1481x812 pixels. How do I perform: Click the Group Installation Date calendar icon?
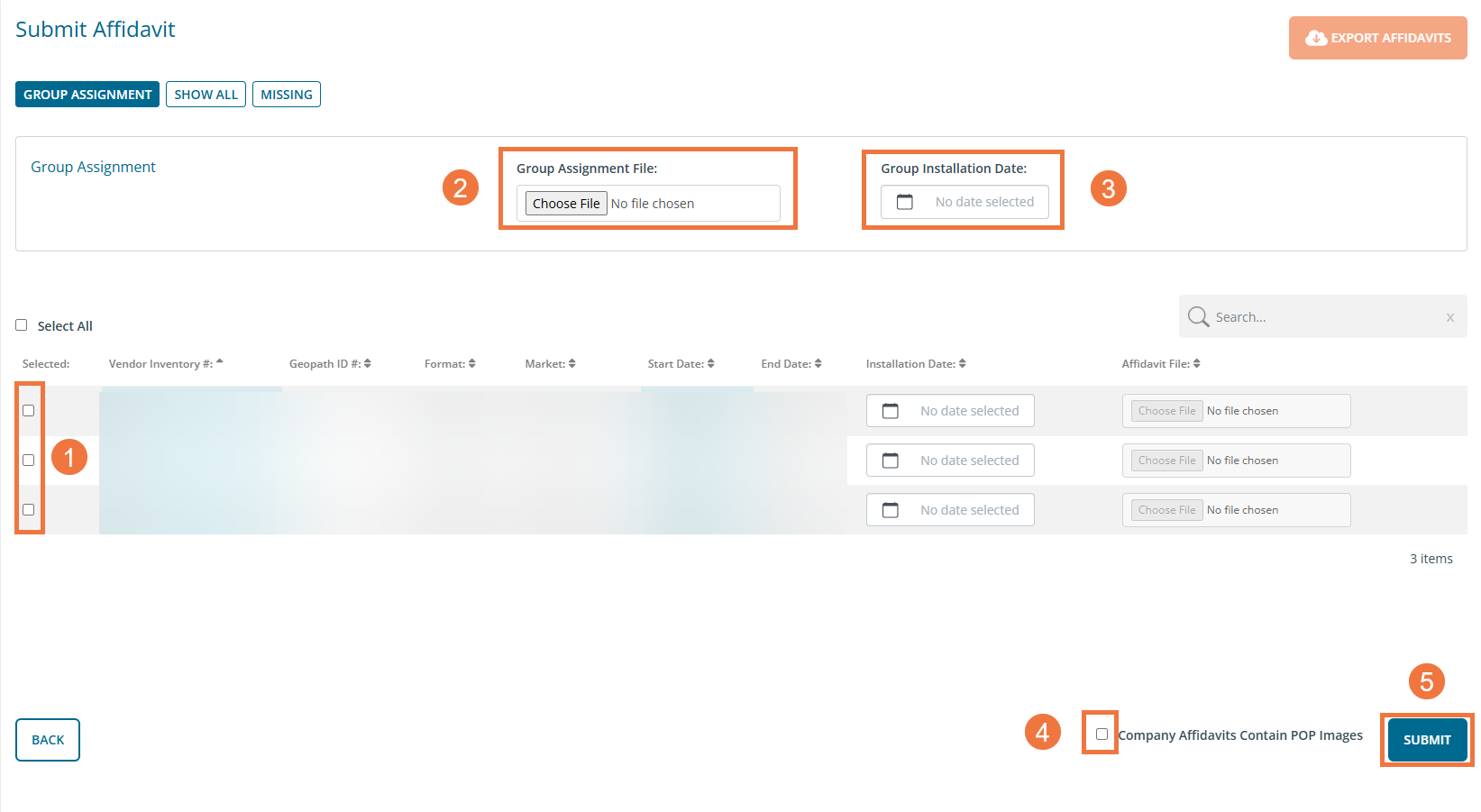coord(905,202)
